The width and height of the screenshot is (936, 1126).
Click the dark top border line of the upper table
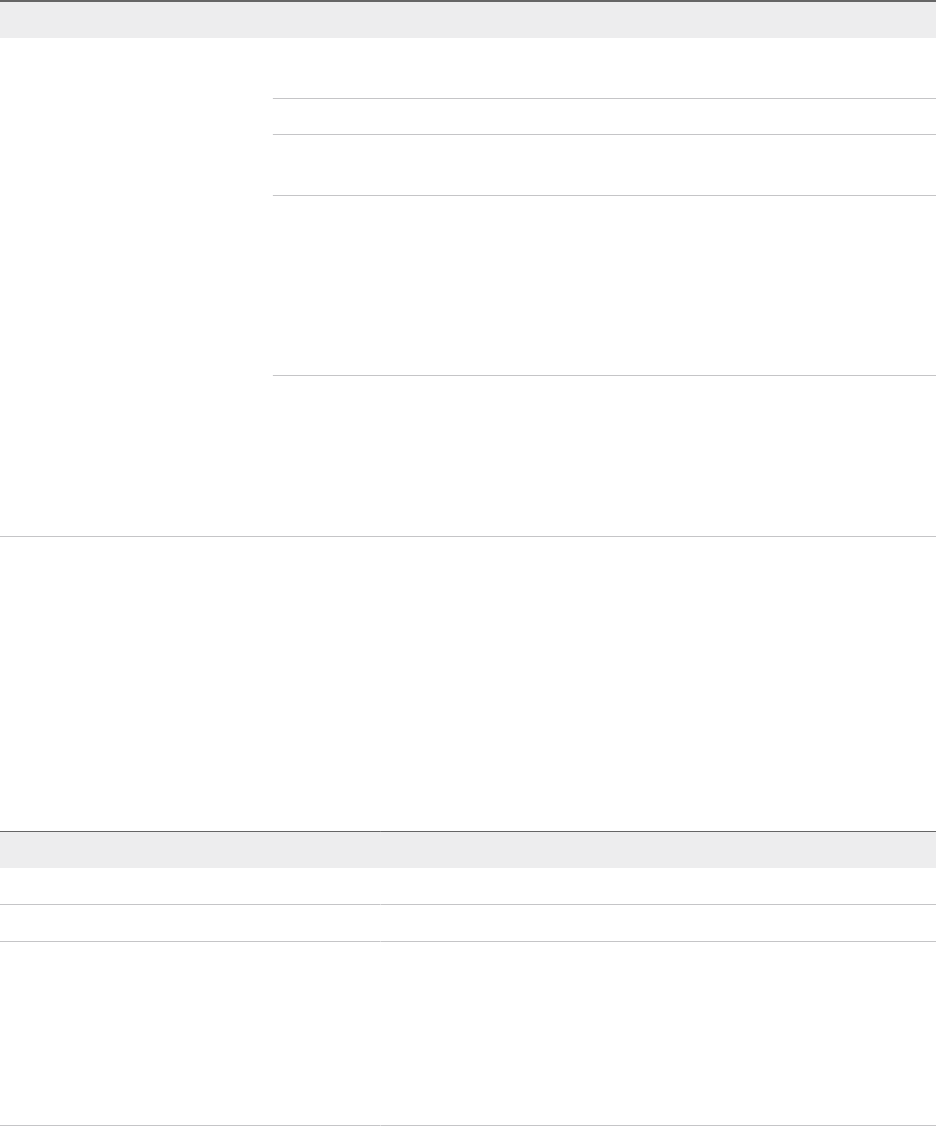tap(468, 1)
